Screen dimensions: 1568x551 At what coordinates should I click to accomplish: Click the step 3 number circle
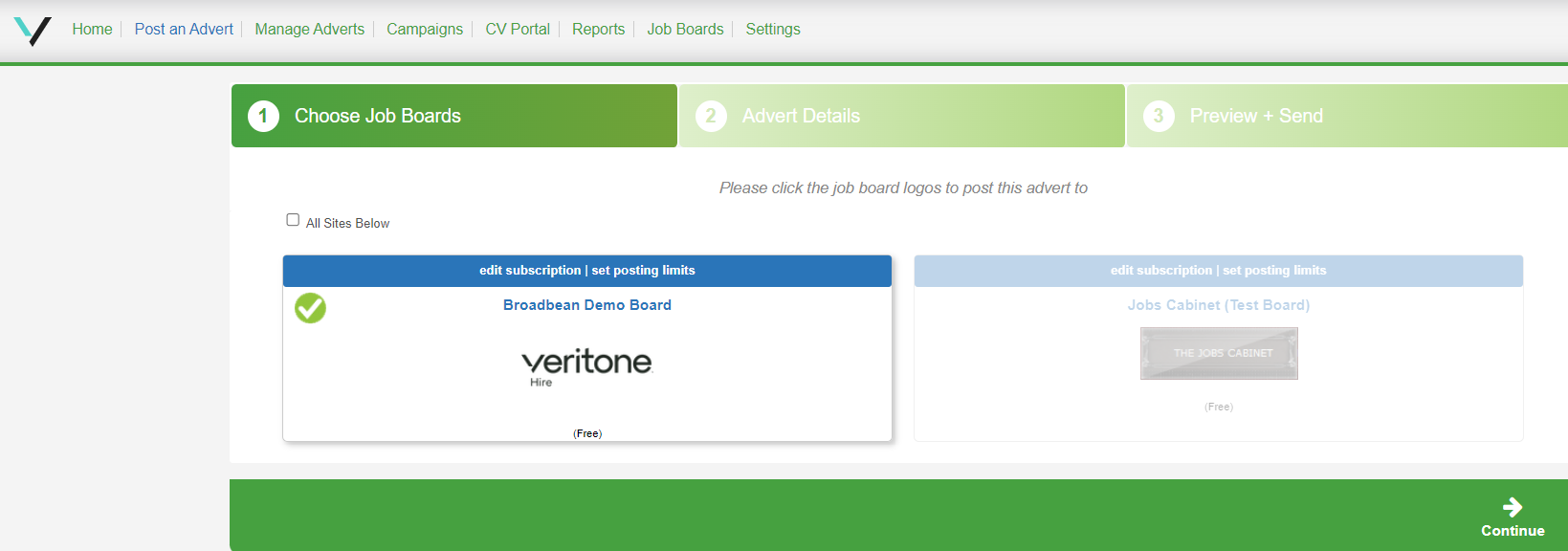point(1158,116)
